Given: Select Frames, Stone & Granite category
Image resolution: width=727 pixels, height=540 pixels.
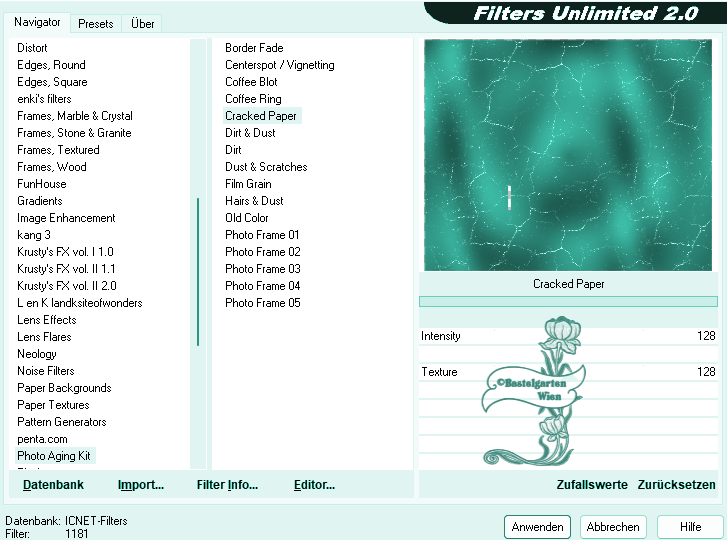Looking at the screenshot, I should pos(74,133).
